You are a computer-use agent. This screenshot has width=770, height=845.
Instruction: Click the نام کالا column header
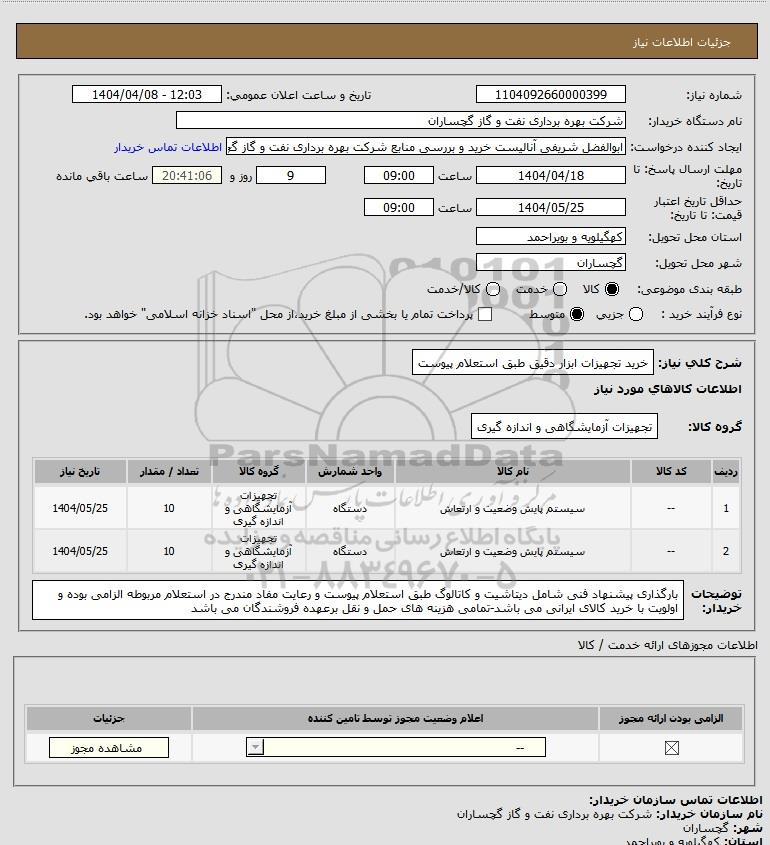click(512, 472)
